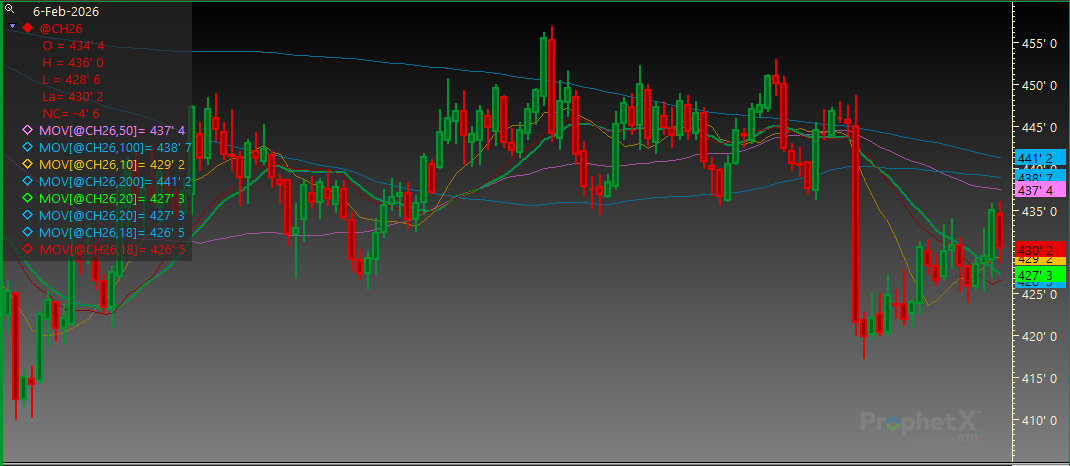Screen dimensions: 1070x466
Task: Collapse the @CH26 legend with the triangle arrow
Action: (12, 28)
